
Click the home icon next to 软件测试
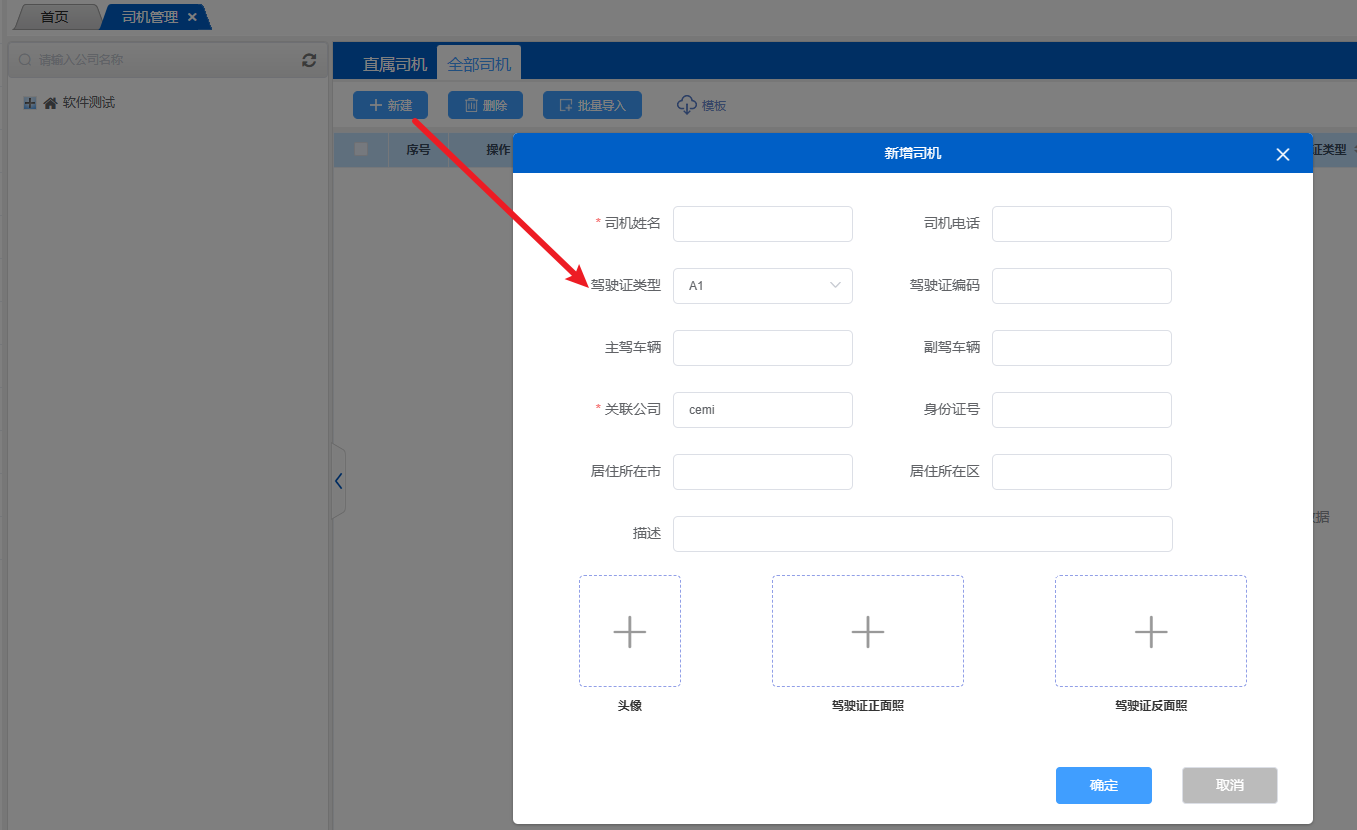coord(50,103)
